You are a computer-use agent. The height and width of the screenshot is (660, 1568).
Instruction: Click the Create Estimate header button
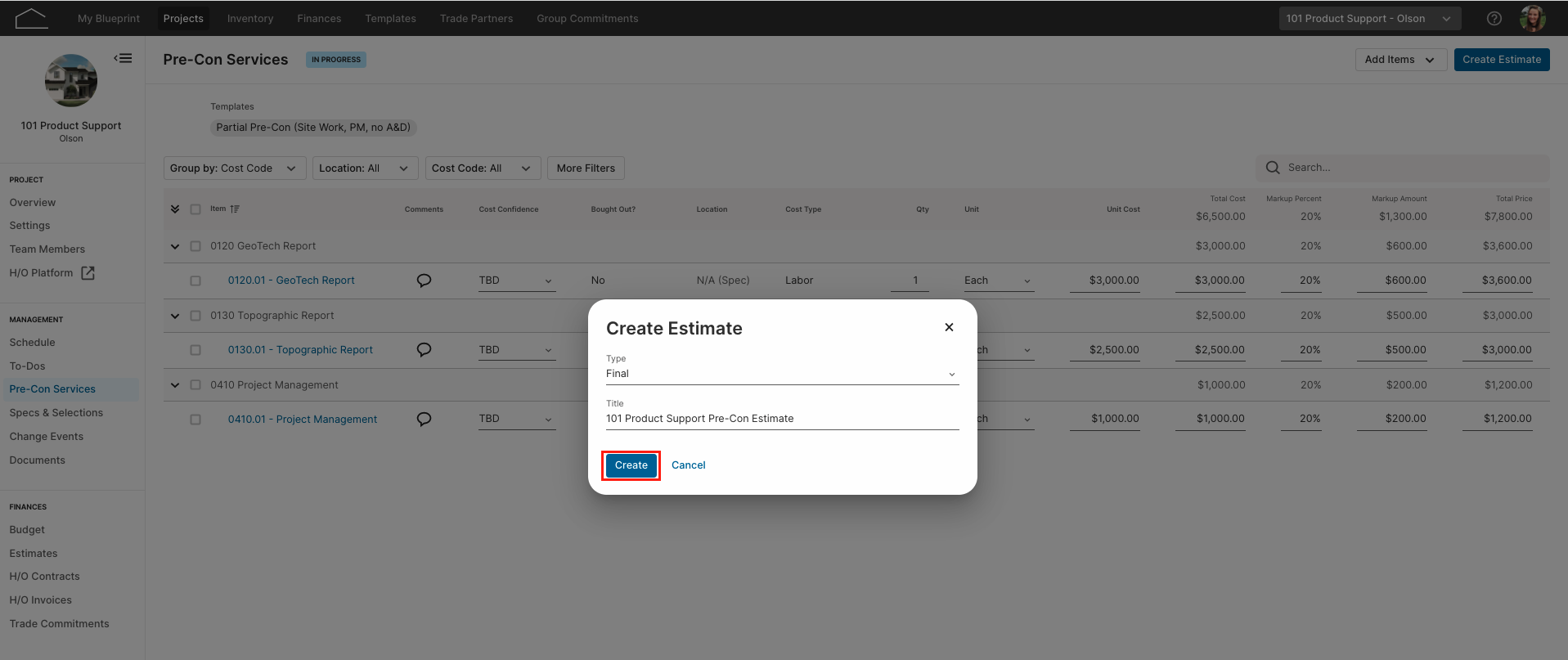tap(1502, 60)
